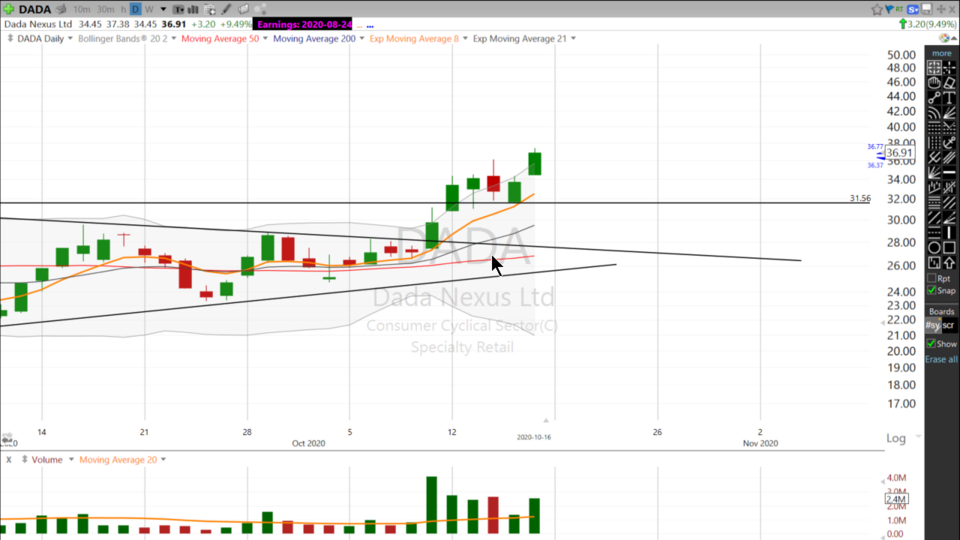The width and height of the screenshot is (960, 540).
Task: Click the bar chart style icon
Action: pyautogui.click(x=193, y=9)
